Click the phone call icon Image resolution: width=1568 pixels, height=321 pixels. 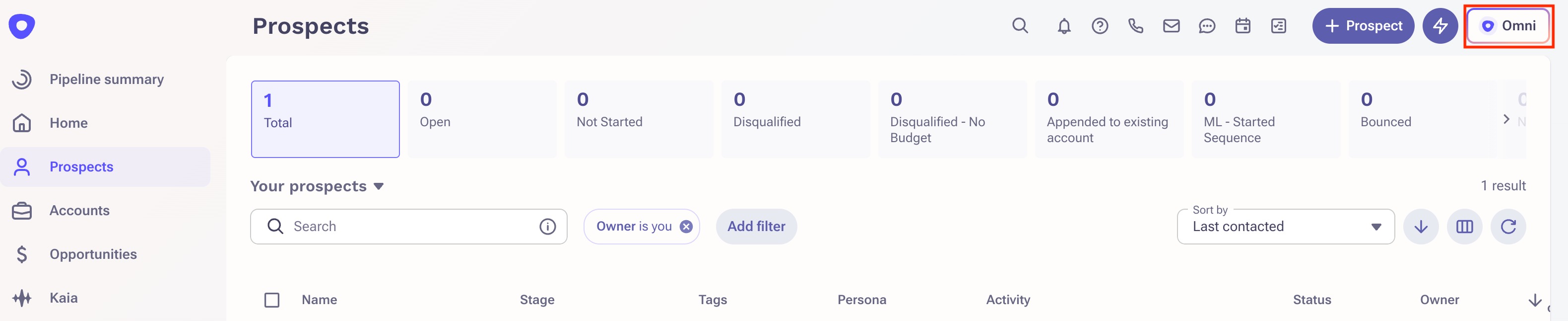(1135, 25)
